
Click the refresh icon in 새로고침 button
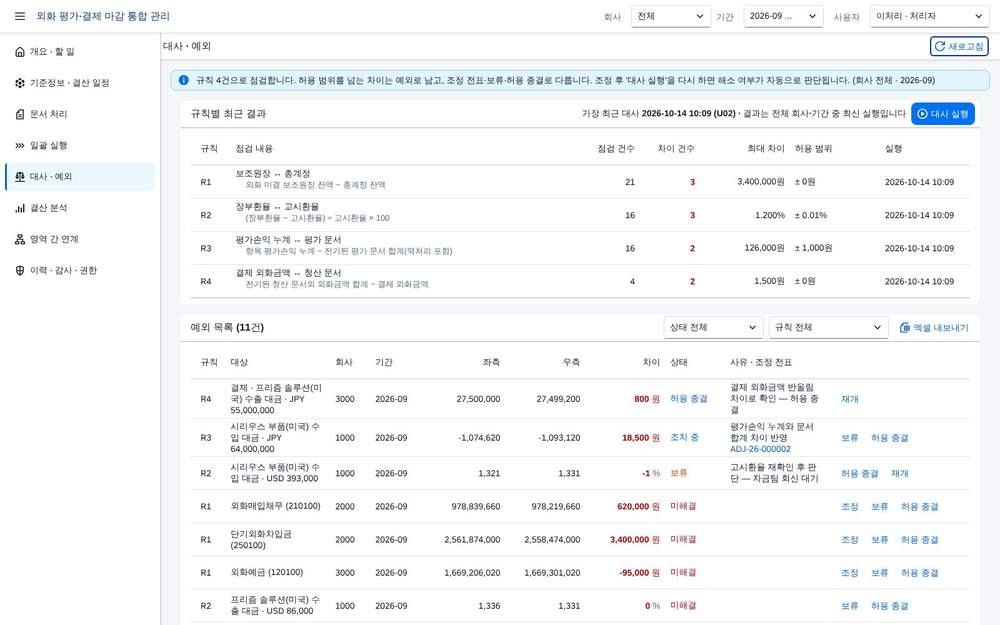(x=939, y=47)
